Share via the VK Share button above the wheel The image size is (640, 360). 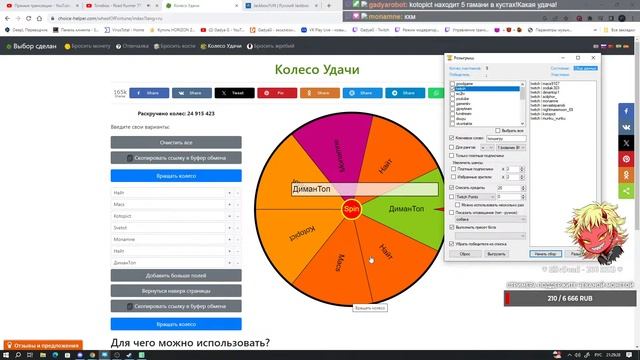pyautogui.click(x=192, y=93)
